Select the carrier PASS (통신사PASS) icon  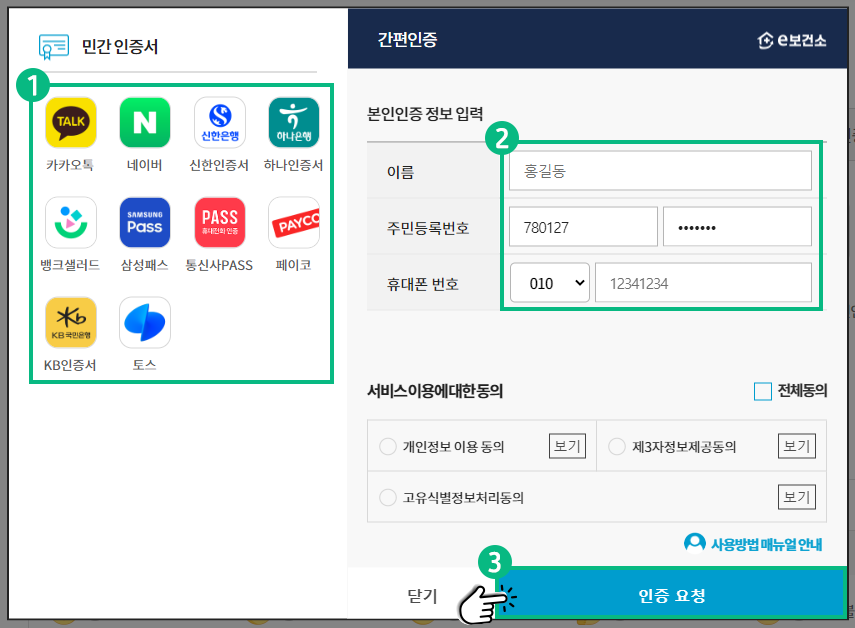[220, 222]
